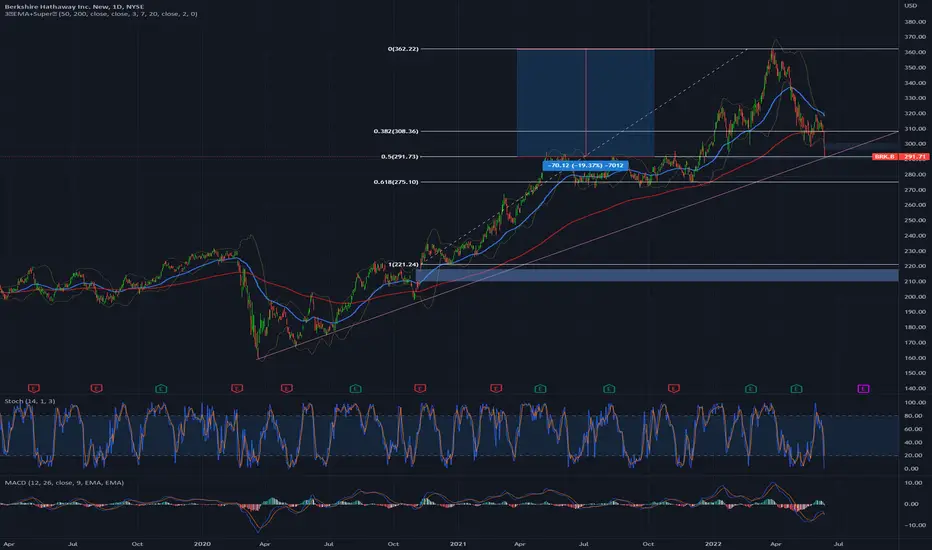Open the green earnings marker near May 2021
Viewport: 932px width, 550px height.
coord(540,388)
